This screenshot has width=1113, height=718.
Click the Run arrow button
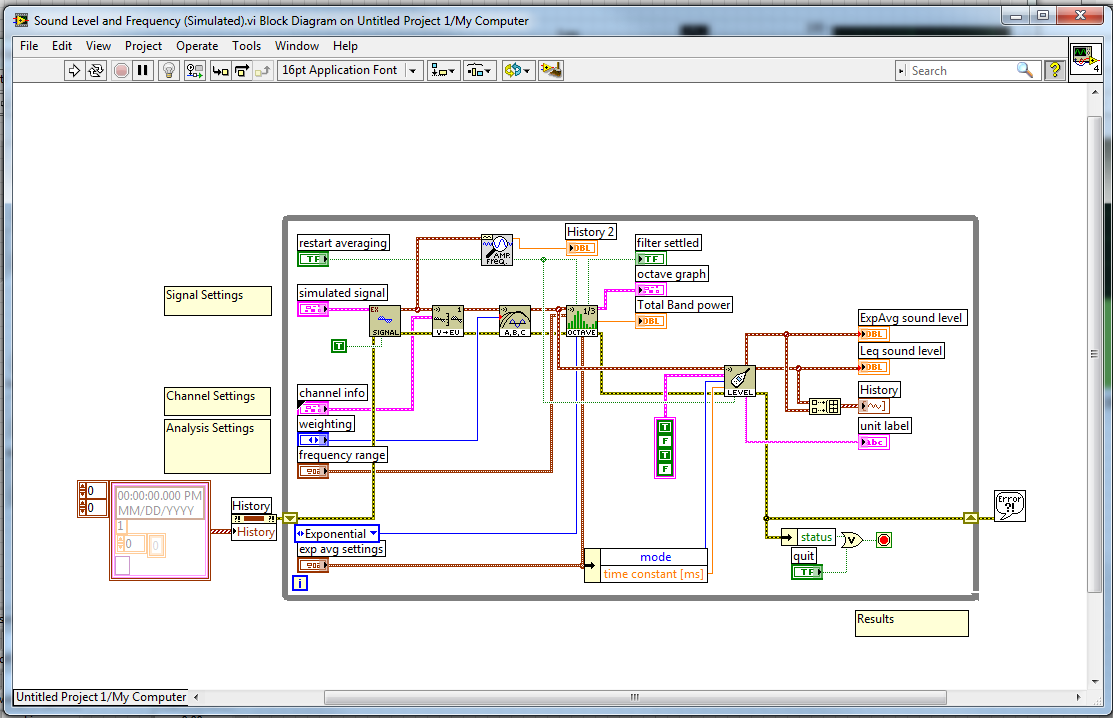(74, 70)
